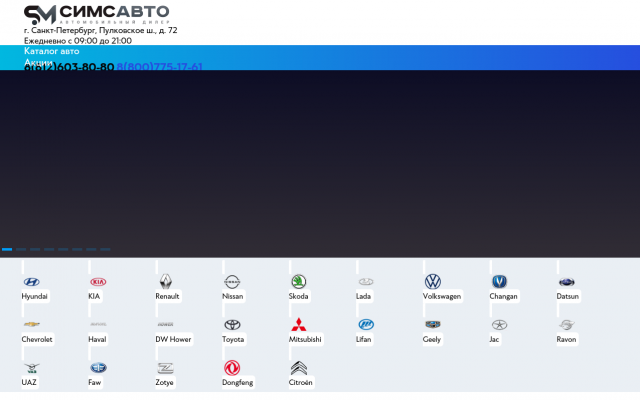Screen dimensions: 640x400
Task: Open the Hyundai brand link
Action: coord(35,296)
